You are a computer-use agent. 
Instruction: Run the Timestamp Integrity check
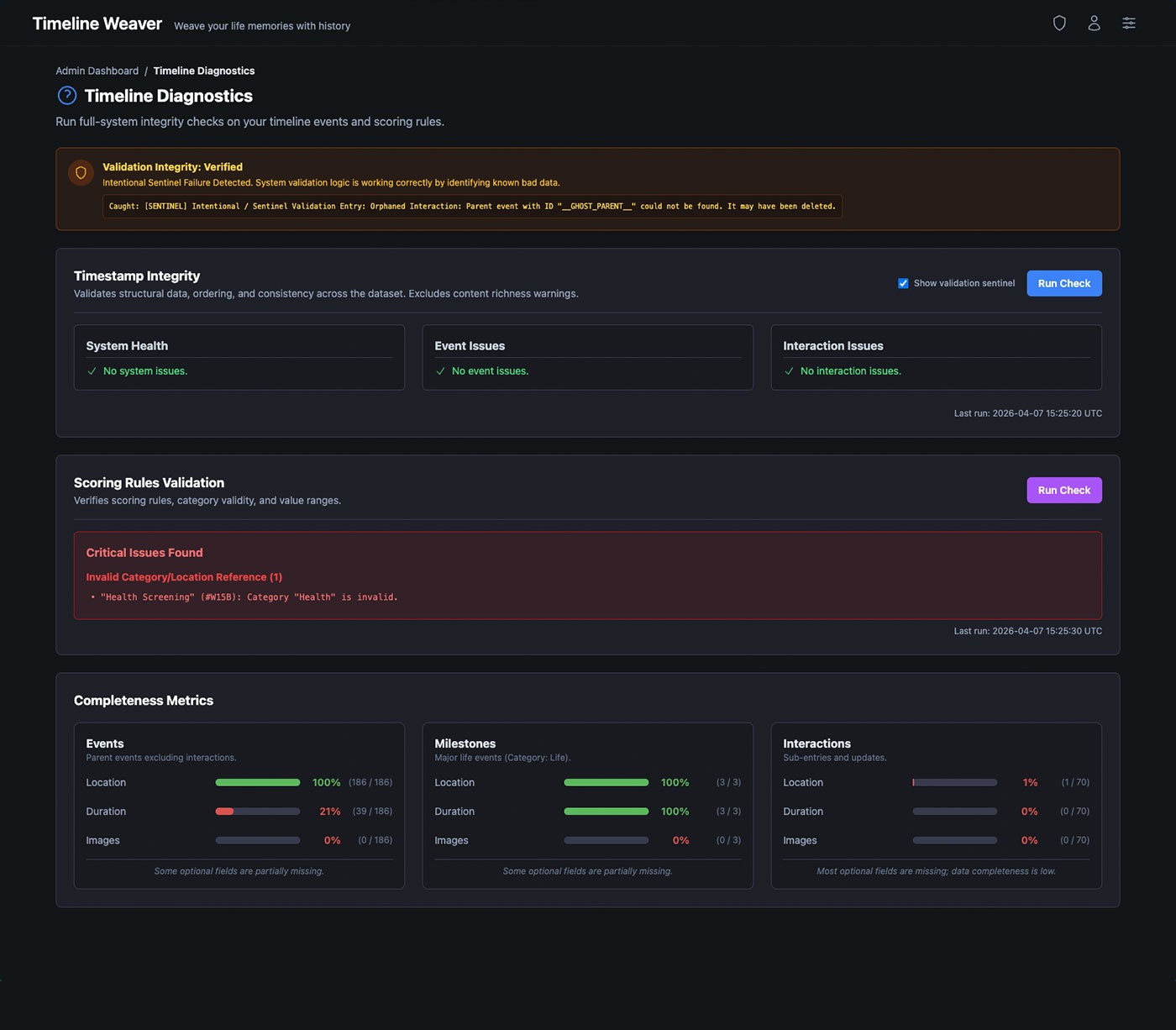(x=1063, y=283)
